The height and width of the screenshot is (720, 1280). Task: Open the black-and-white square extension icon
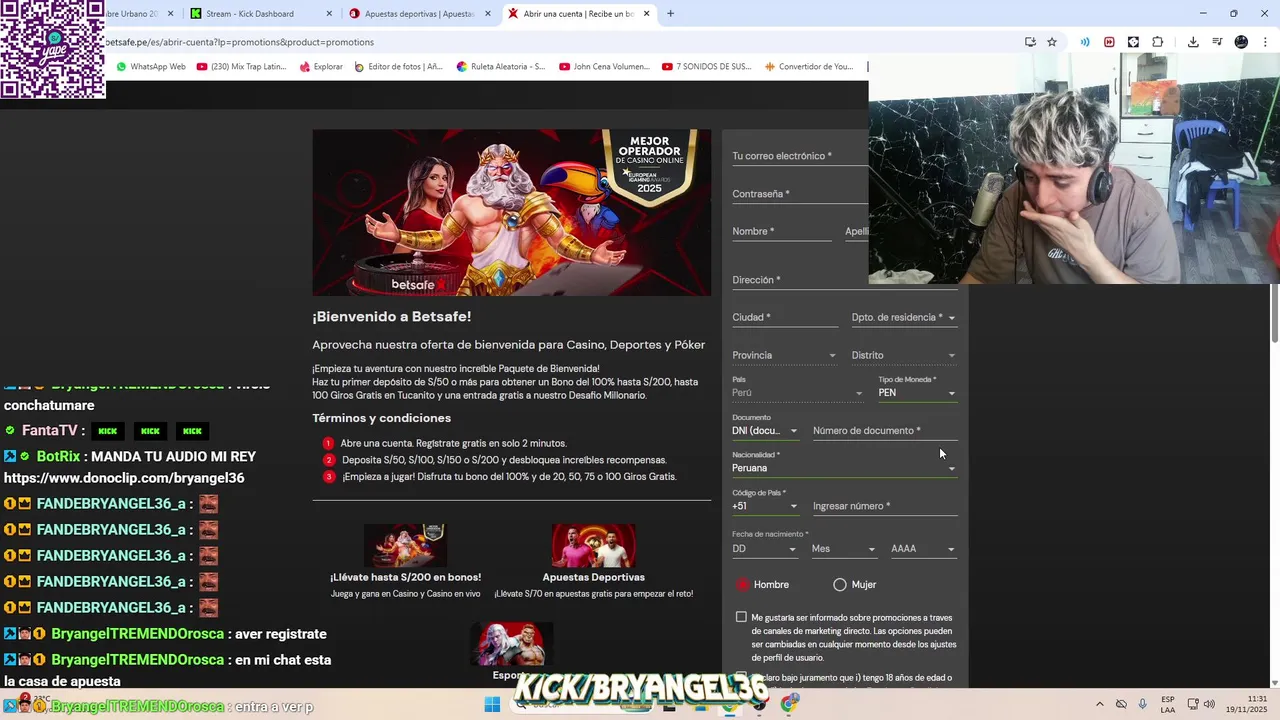1133,42
